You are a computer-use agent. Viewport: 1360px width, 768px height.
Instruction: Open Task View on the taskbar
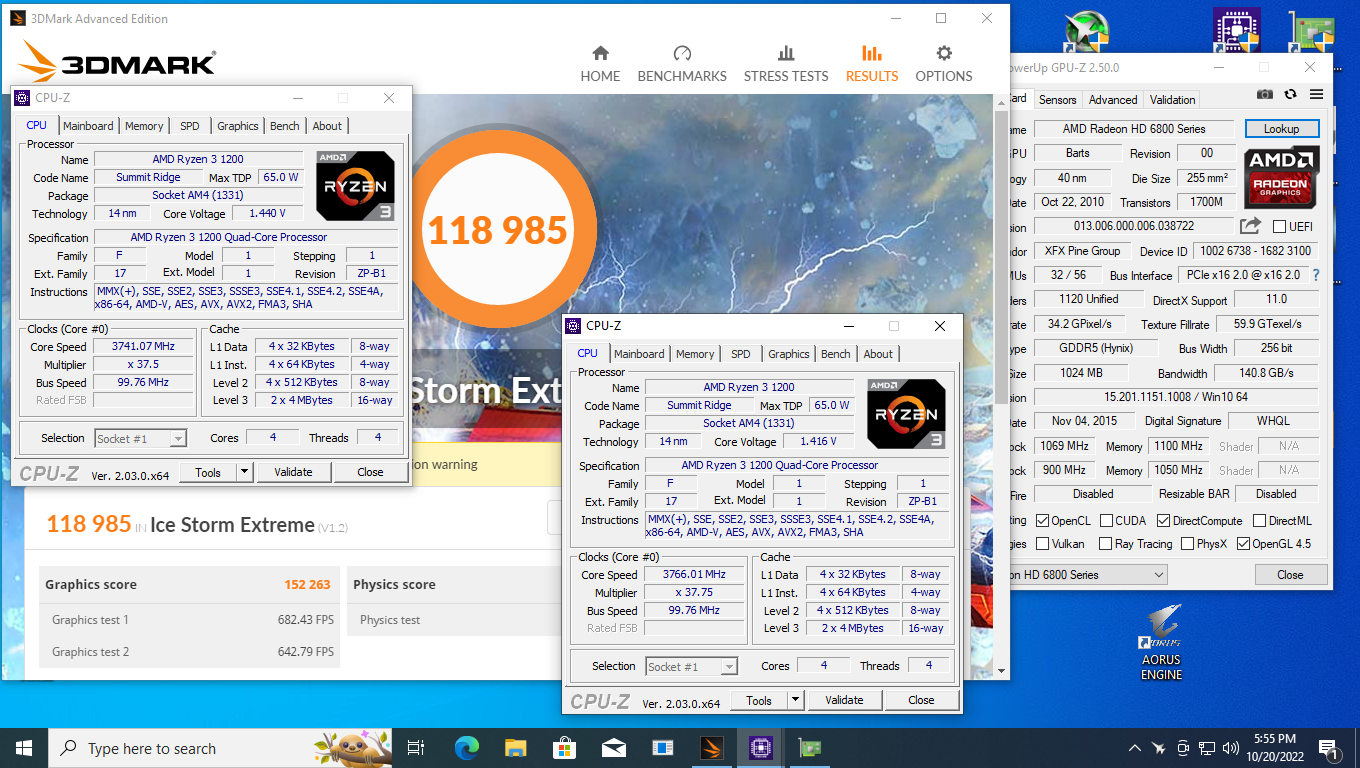(417, 748)
